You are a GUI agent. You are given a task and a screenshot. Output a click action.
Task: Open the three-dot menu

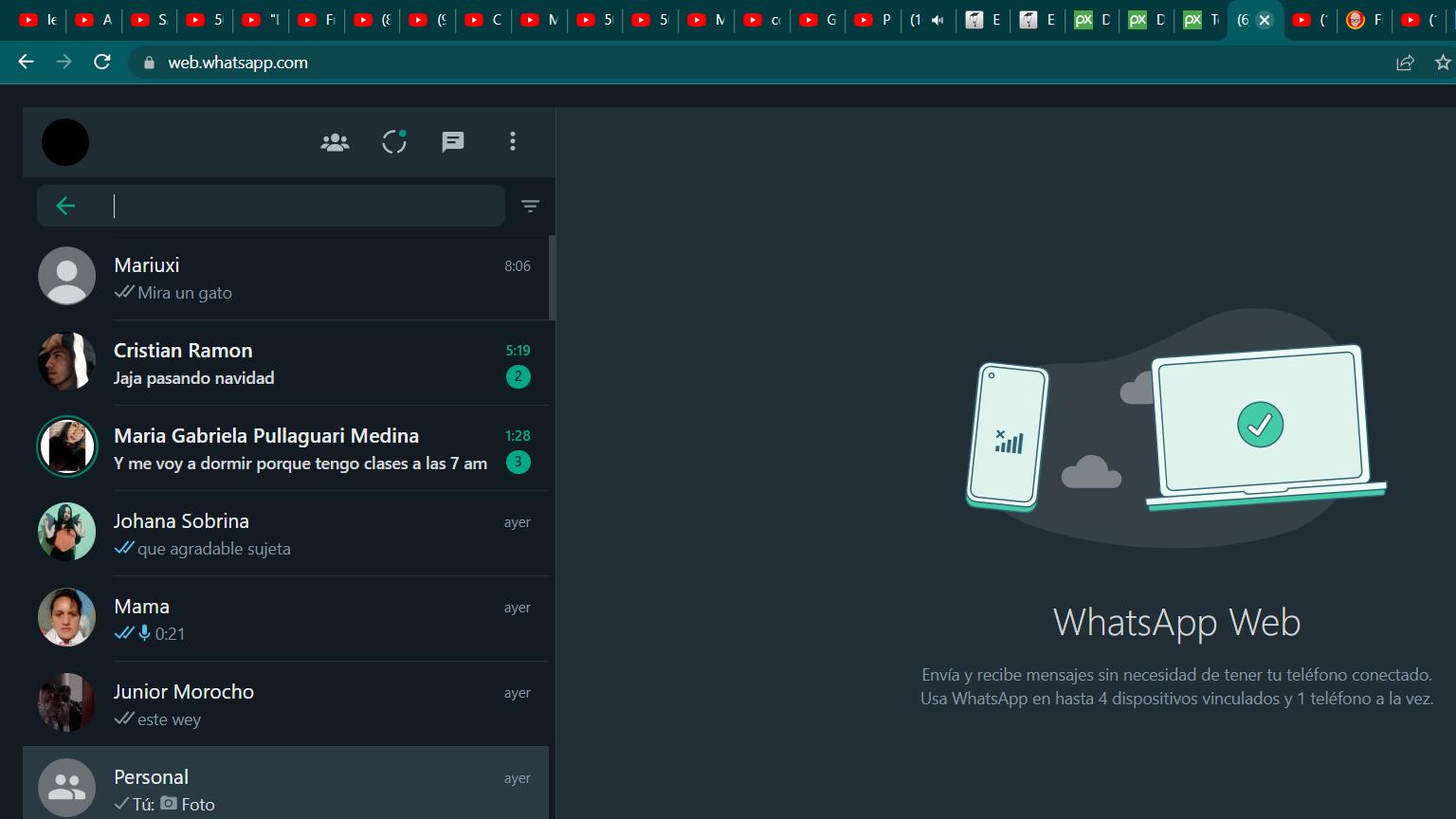(513, 142)
